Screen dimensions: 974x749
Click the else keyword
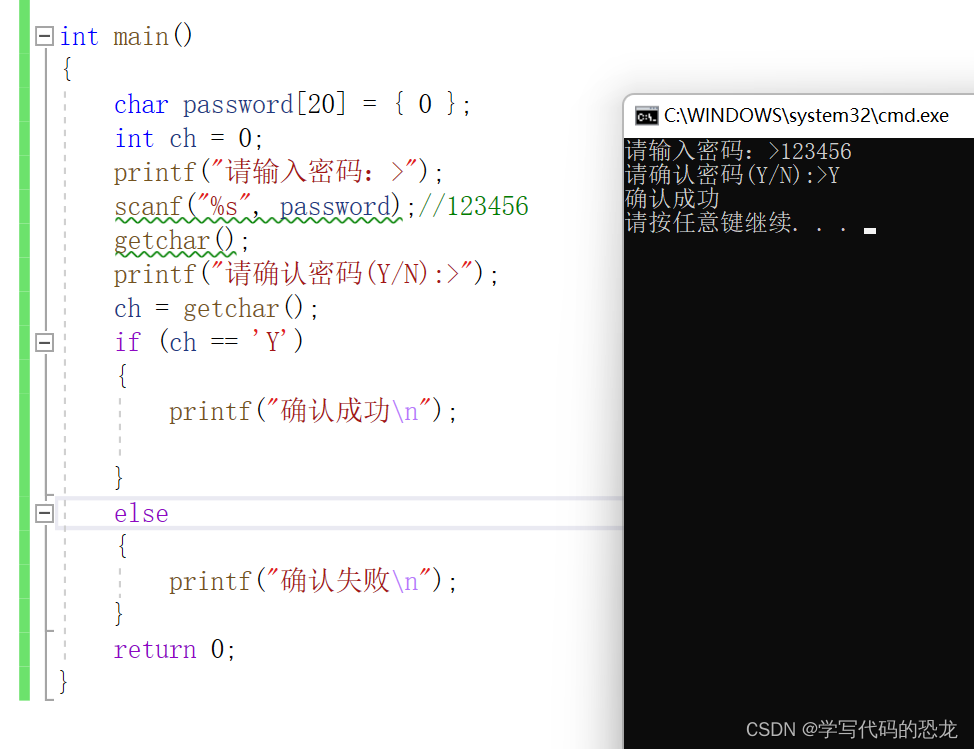[x=141, y=514]
